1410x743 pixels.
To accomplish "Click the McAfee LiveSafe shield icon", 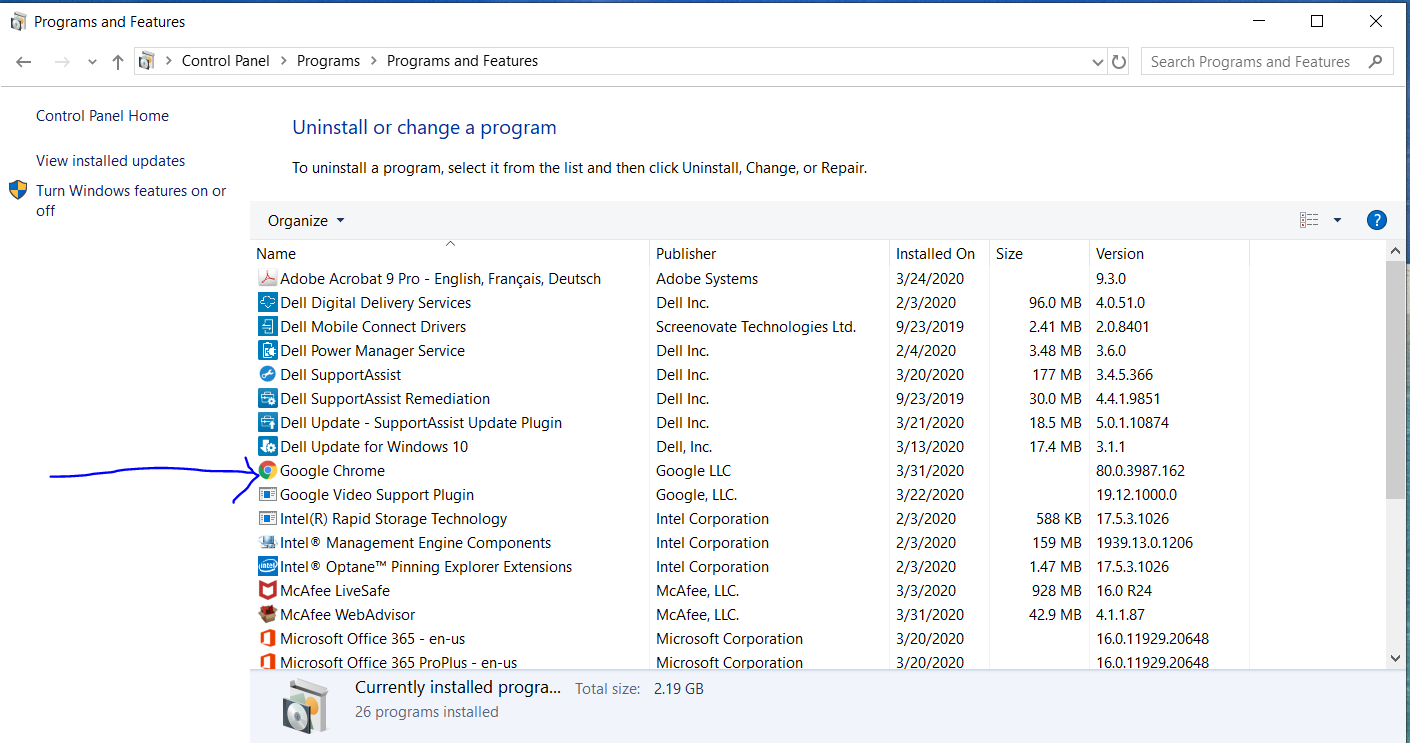I will click(267, 591).
